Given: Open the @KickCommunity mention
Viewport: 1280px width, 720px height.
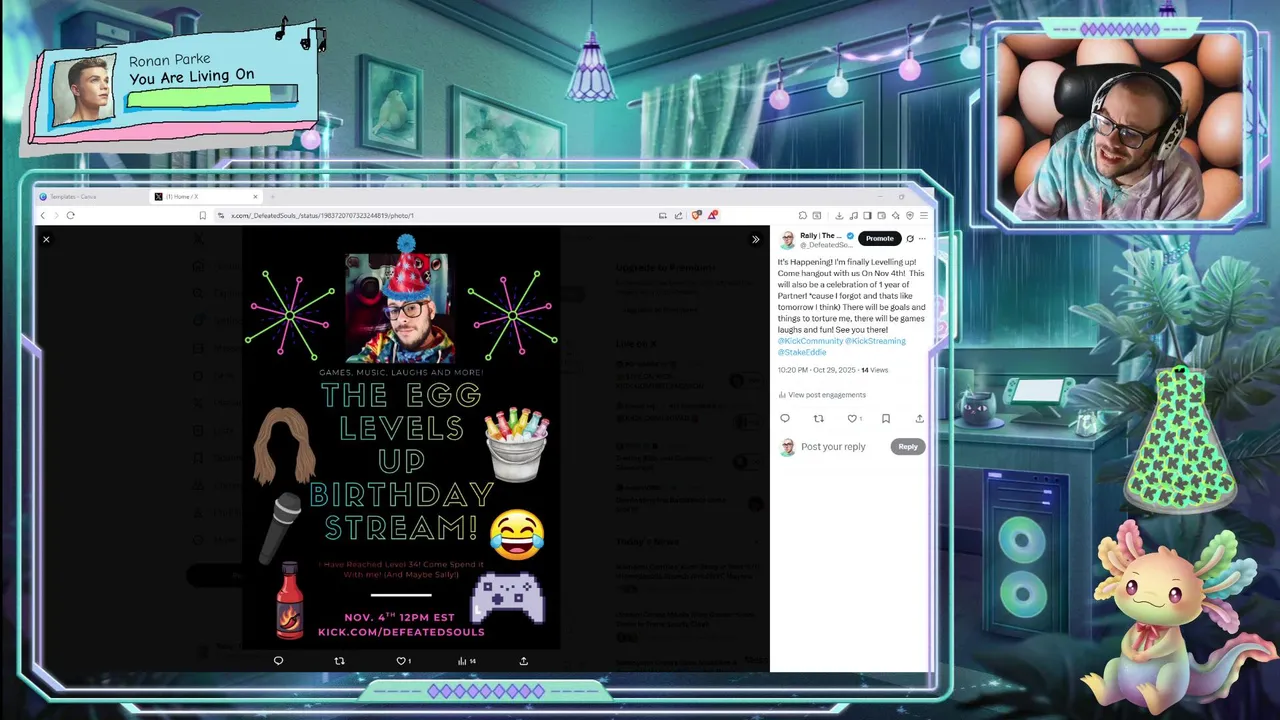Looking at the screenshot, I should point(810,341).
